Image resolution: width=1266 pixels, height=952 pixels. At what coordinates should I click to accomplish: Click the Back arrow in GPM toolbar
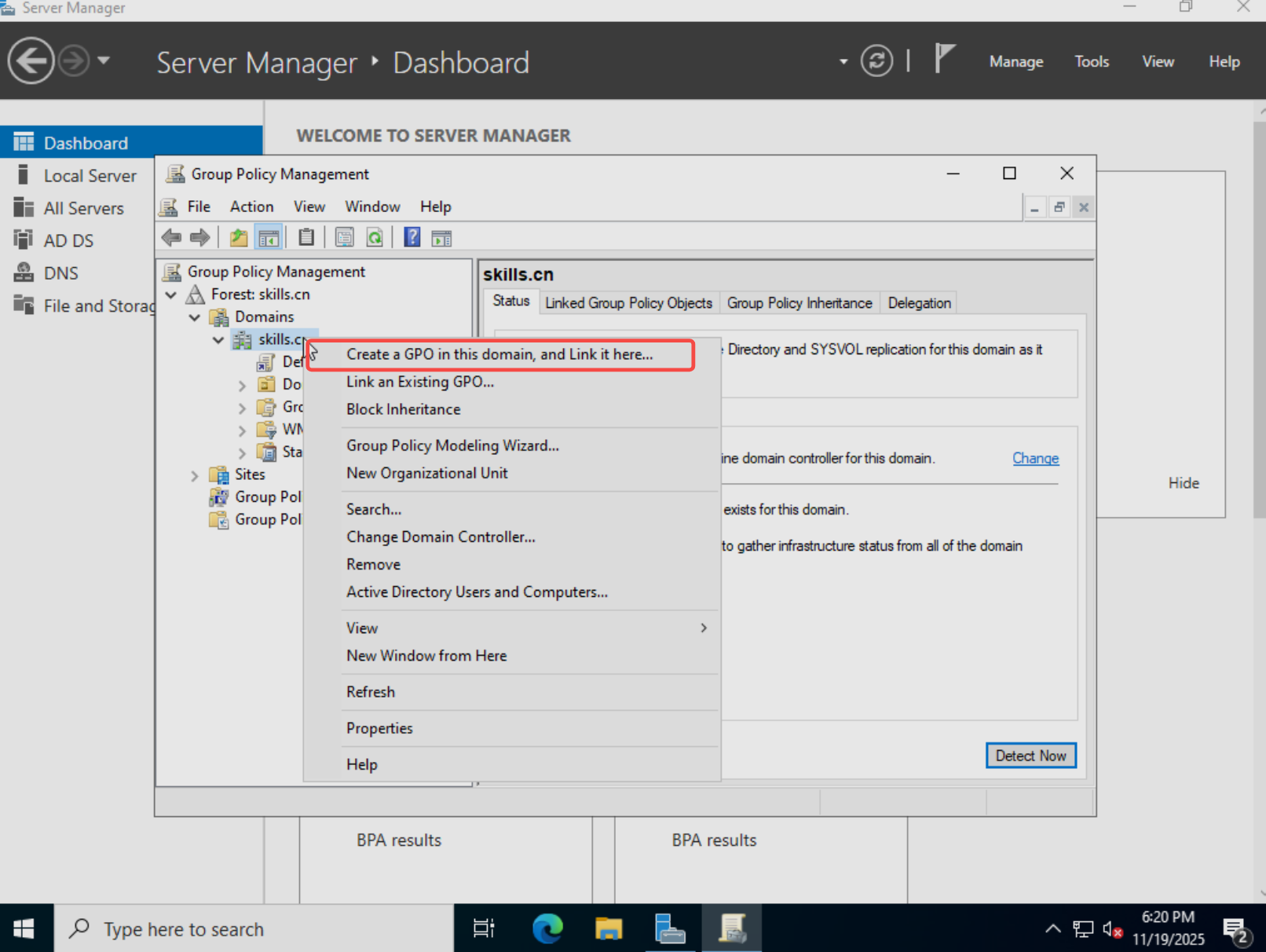pyautogui.click(x=171, y=237)
